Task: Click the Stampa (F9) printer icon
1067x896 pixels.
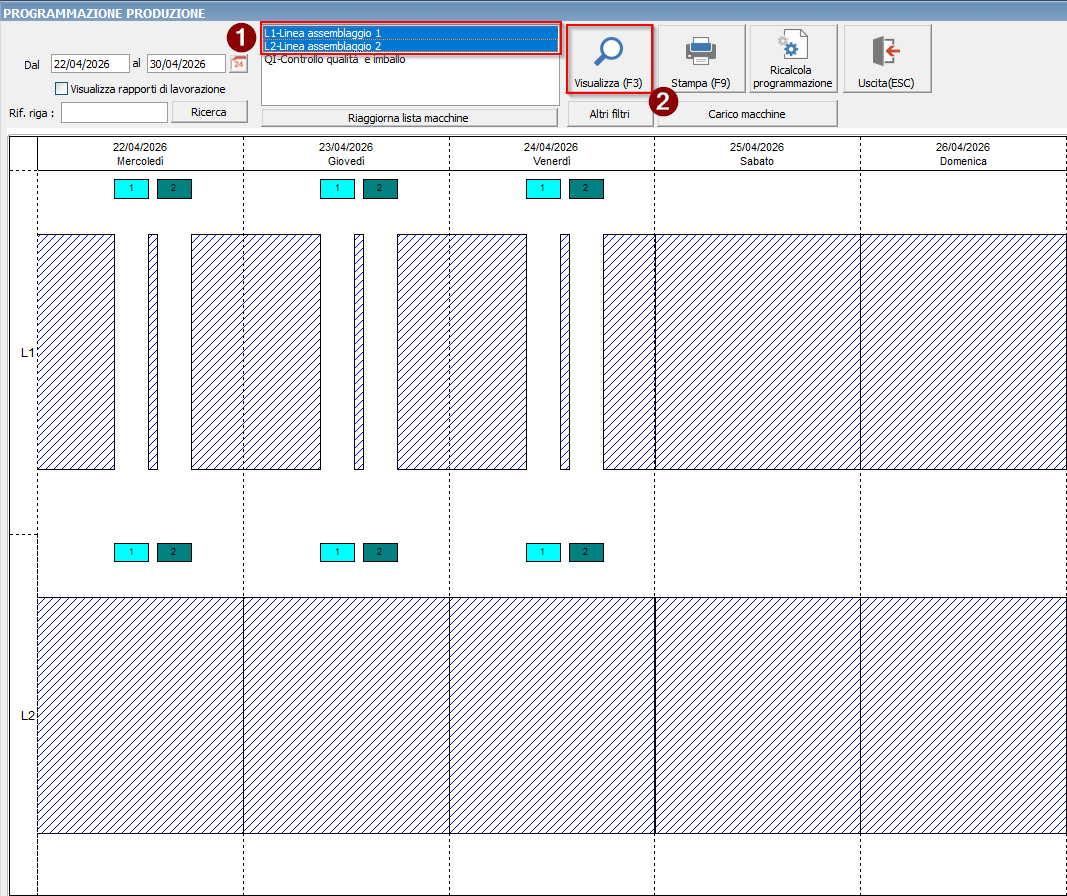Action: tap(700, 52)
